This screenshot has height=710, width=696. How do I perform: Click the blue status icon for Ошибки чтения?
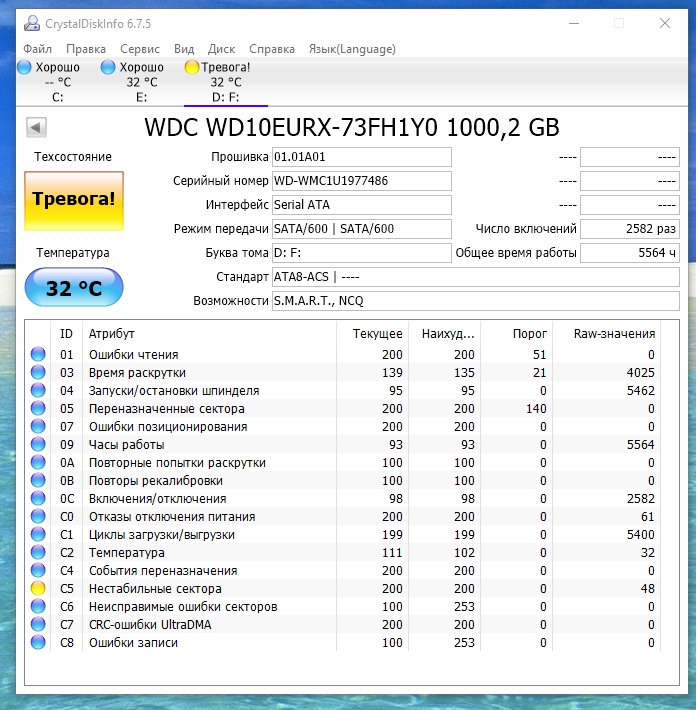pos(39,355)
